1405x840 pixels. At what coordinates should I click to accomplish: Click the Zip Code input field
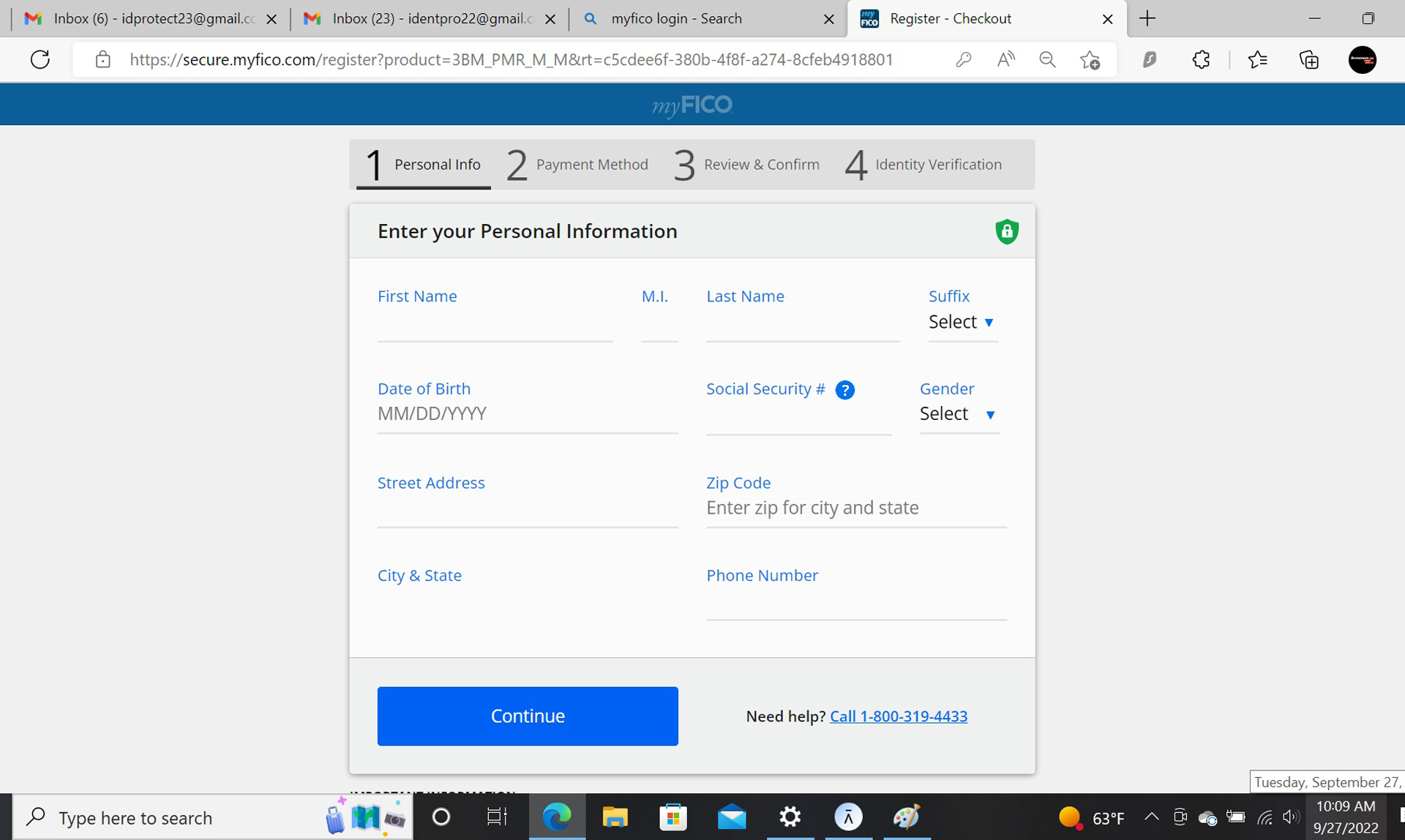pos(855,508)
